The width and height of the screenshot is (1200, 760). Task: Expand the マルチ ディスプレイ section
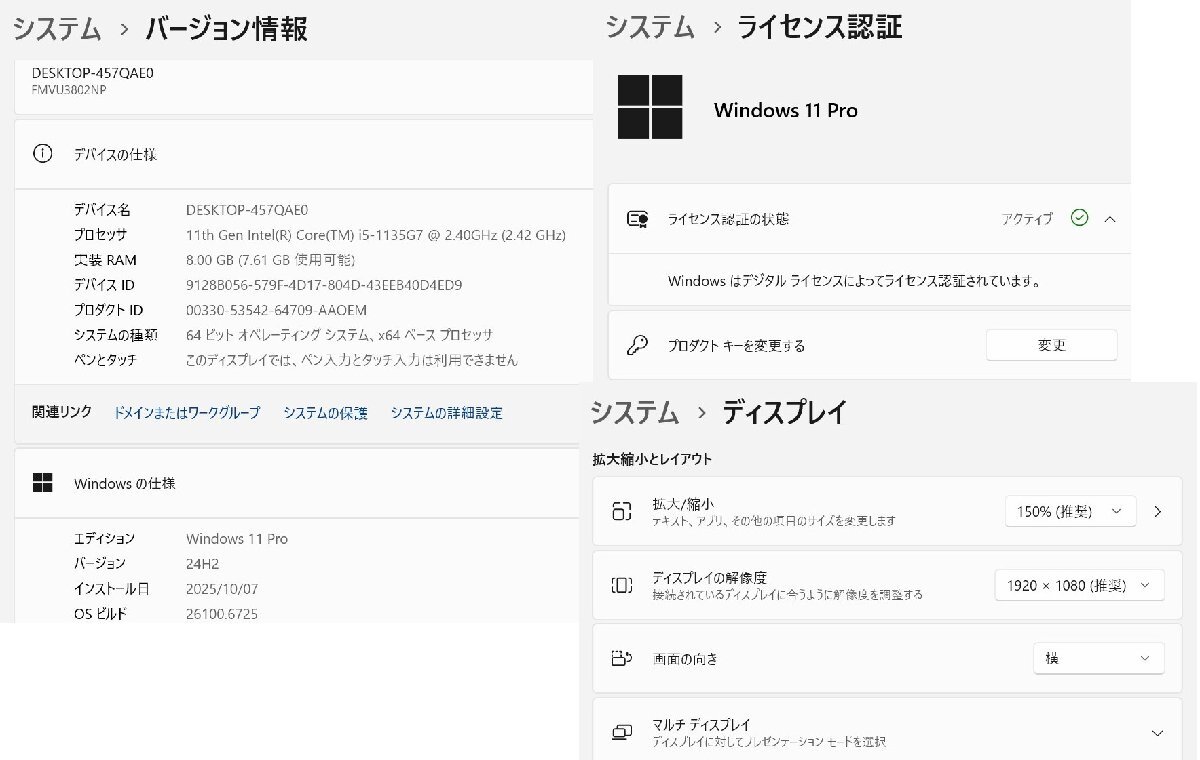pos(1158,732)
